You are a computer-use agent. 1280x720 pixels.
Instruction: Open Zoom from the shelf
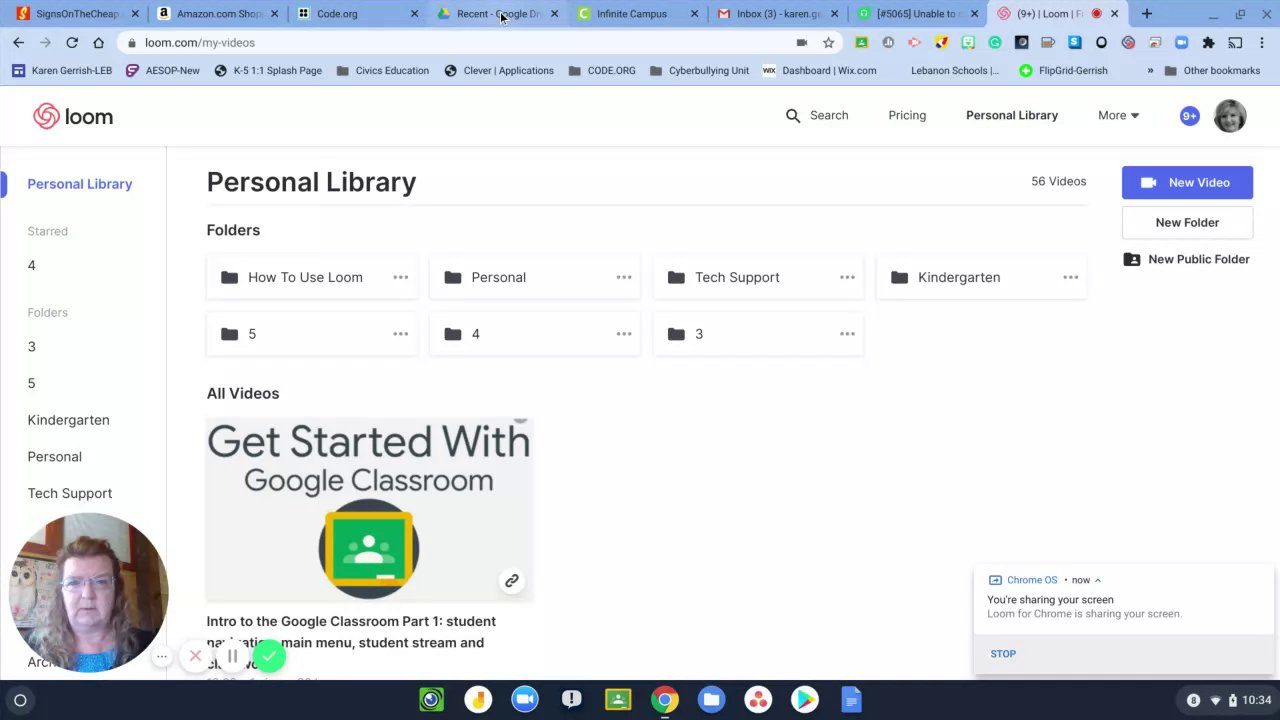(525, 700)
